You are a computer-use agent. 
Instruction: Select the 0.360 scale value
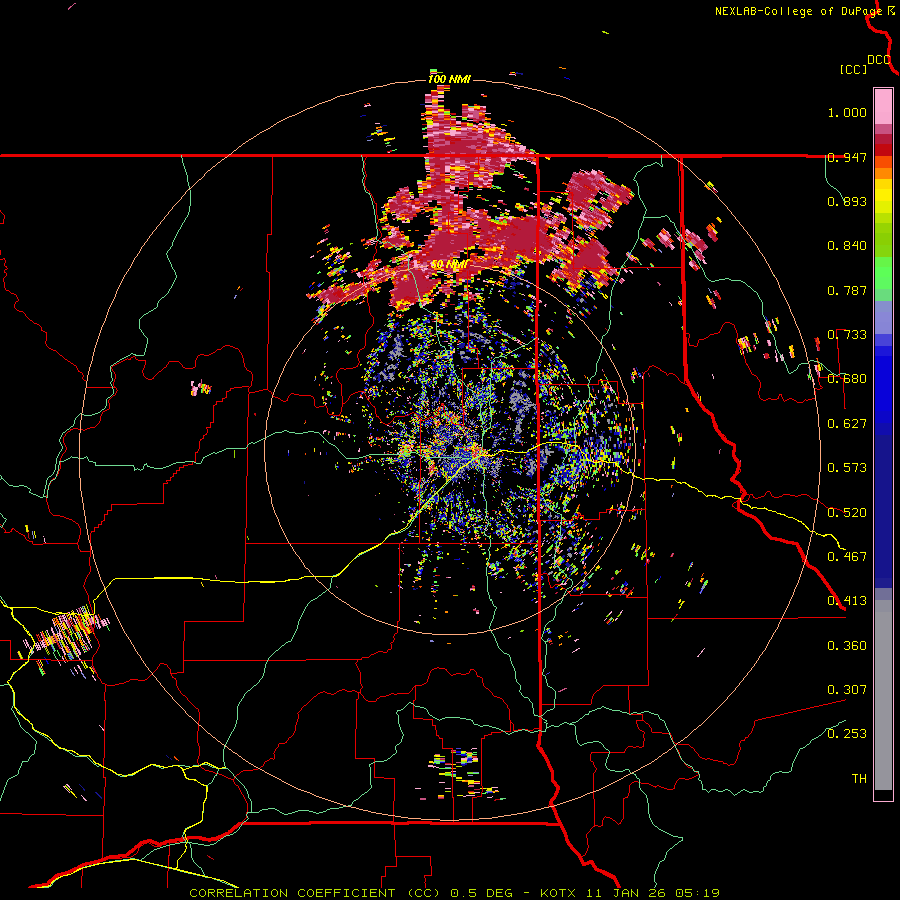click(x=847, y=646)
